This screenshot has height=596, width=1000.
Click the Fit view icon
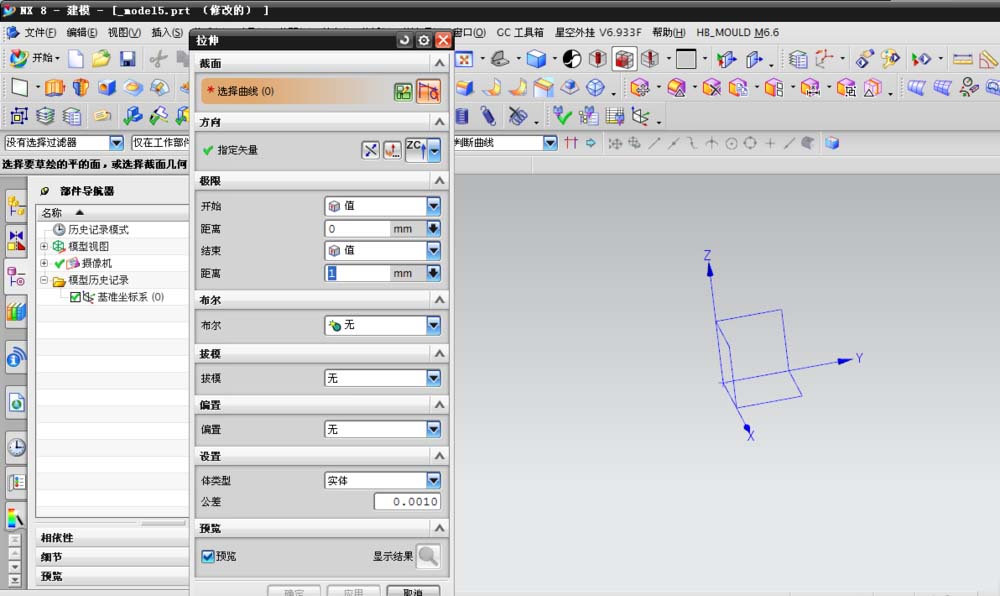tap(464, 59)
